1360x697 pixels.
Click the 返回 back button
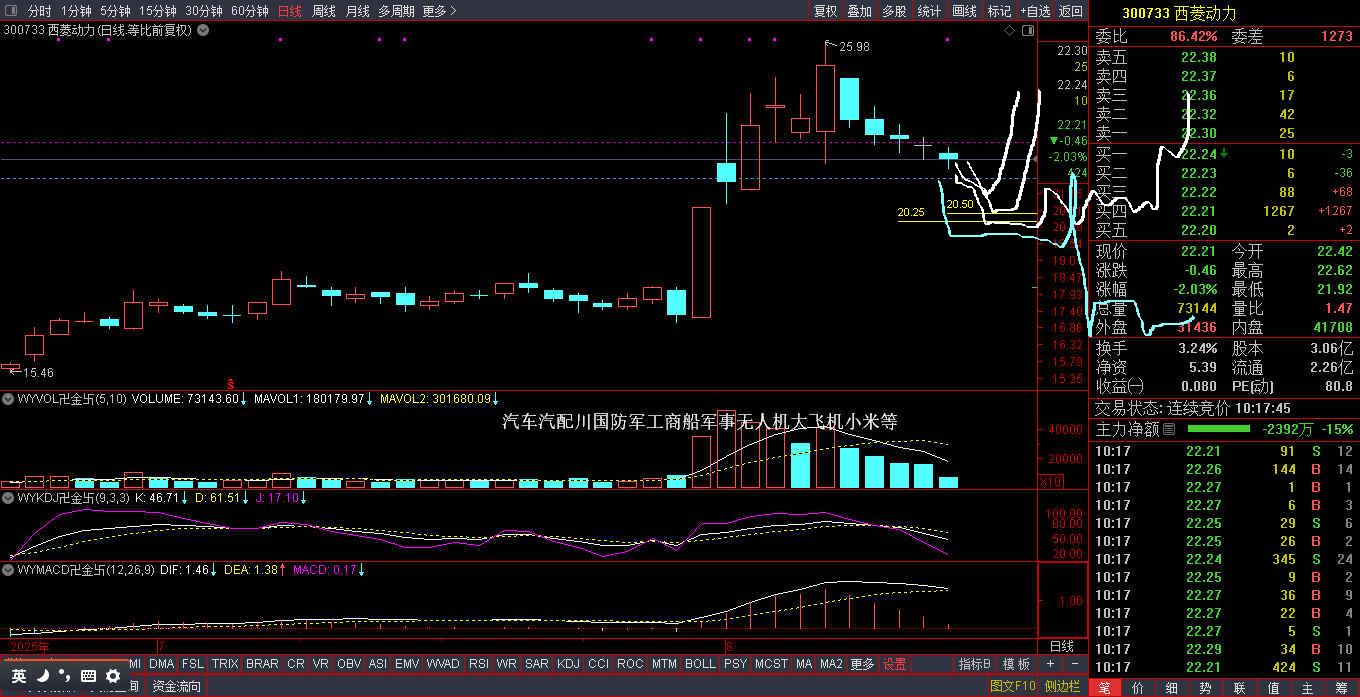1071,11
